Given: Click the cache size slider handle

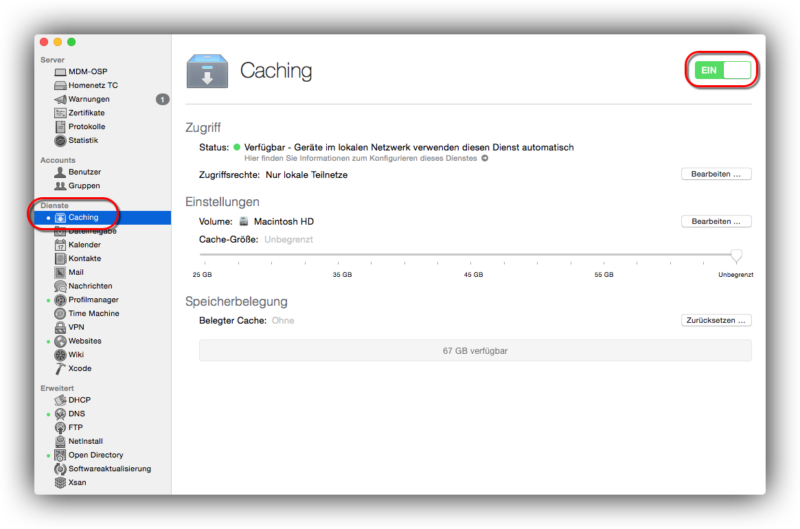Looking at the screenshot, I should 737,256.
